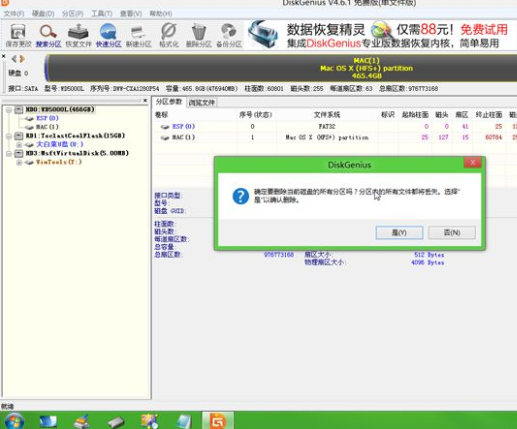Click the 文件系统 column header
517x429 pixels.
pyautogui.click(x=327, y=115)
